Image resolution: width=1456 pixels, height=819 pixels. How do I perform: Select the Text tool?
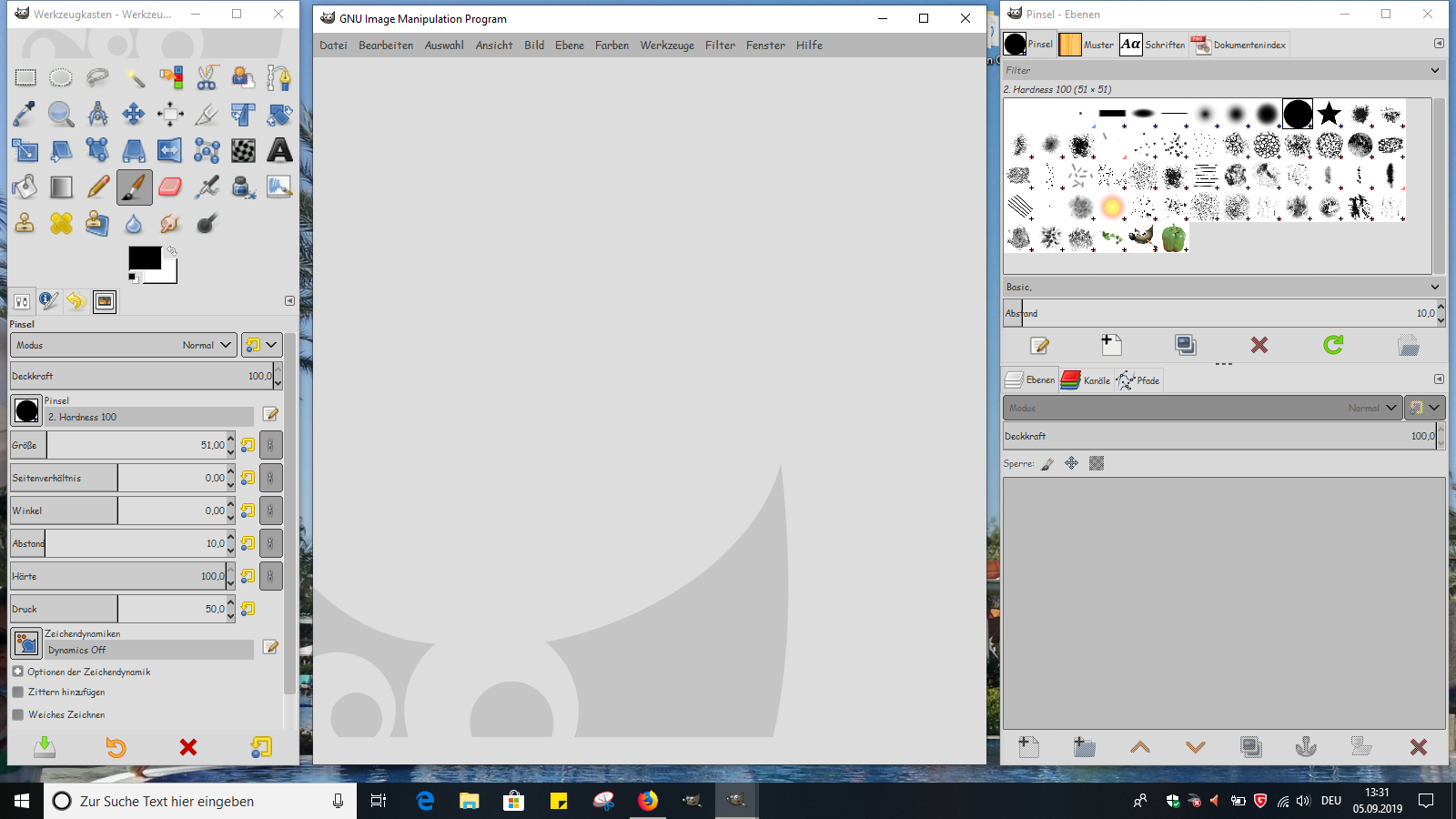click(279, 150)
